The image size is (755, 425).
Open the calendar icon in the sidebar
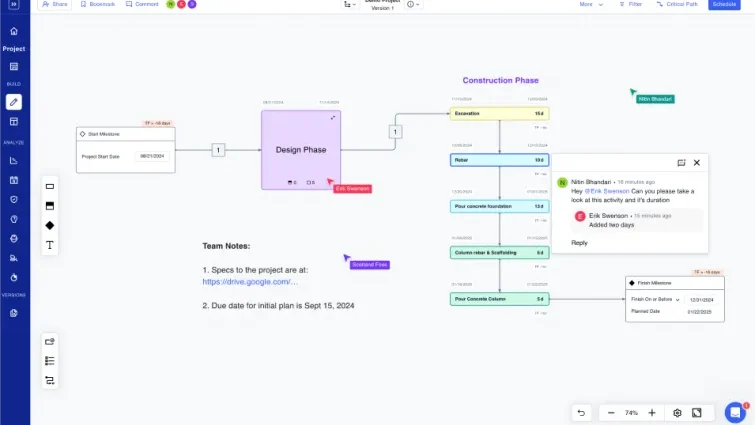[13, 180]
